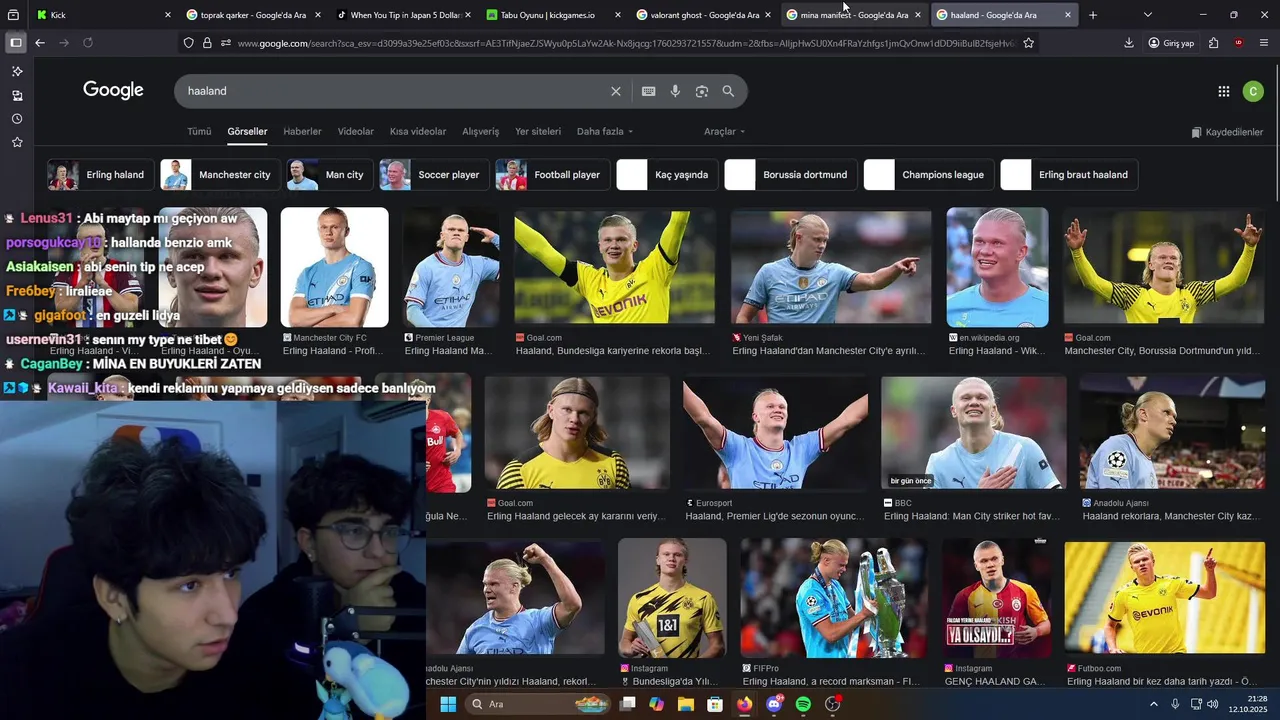Start voice search with the microphone icon
1280x720 pixels.
[x=675, y=91]
